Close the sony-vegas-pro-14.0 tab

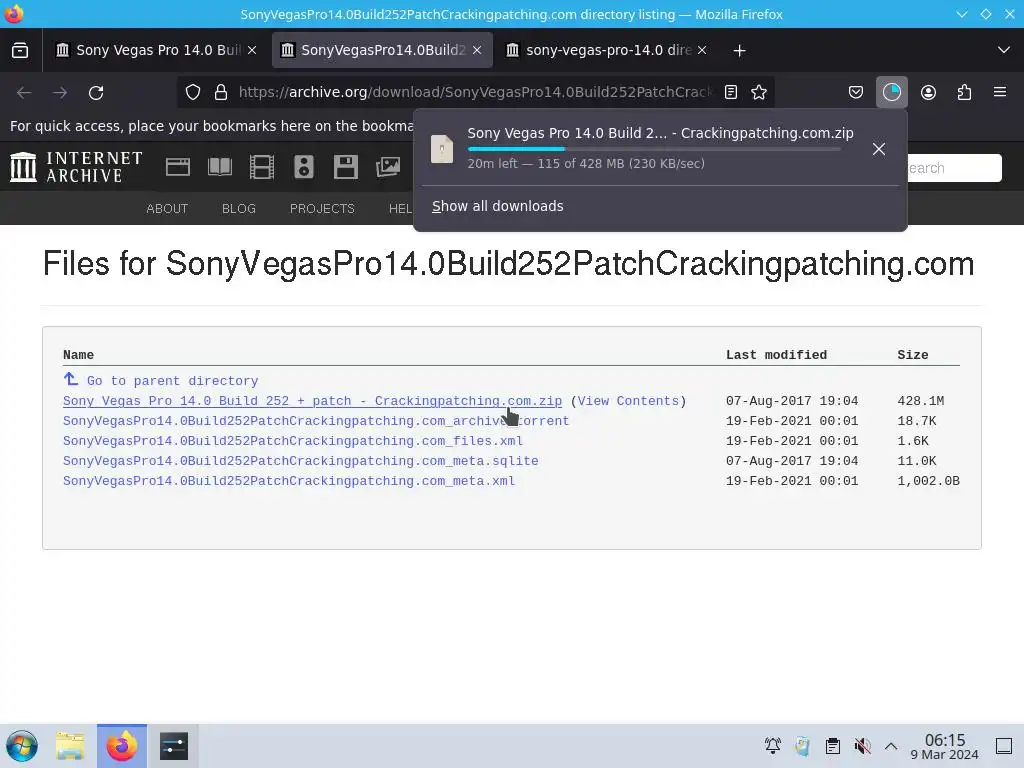tap(702, 50)
